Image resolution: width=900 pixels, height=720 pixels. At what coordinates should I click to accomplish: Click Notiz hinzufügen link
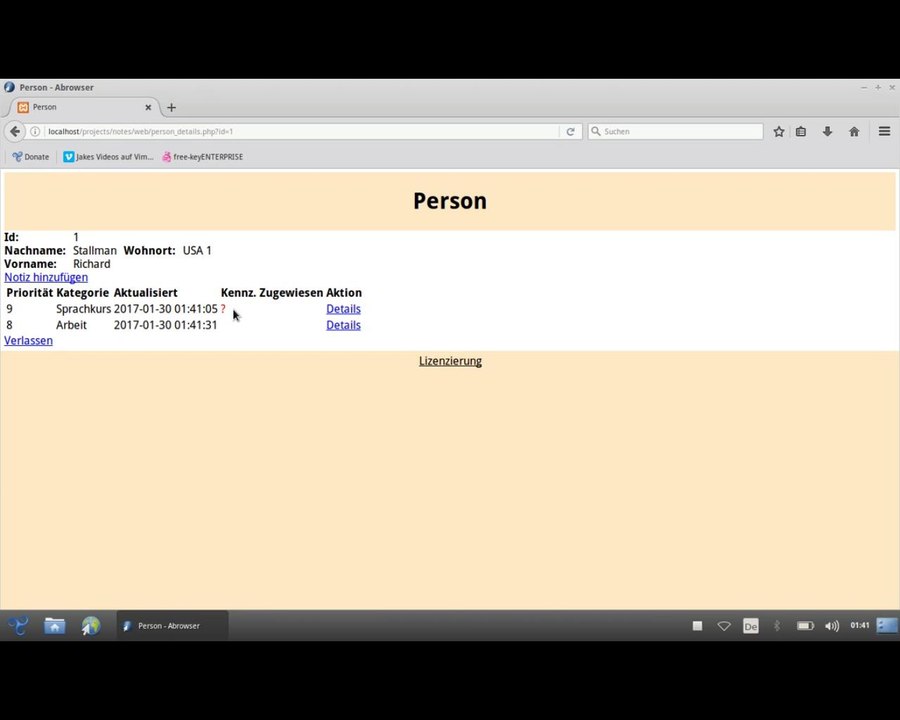(x=46, y=277)
